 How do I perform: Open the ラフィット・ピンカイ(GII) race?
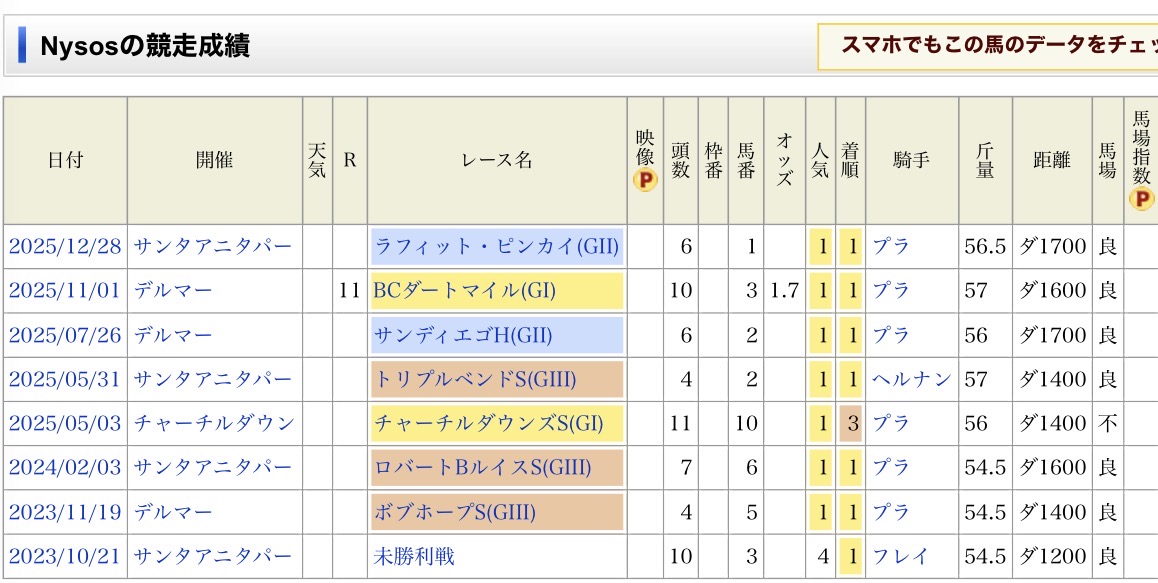[x=497, y=247]
